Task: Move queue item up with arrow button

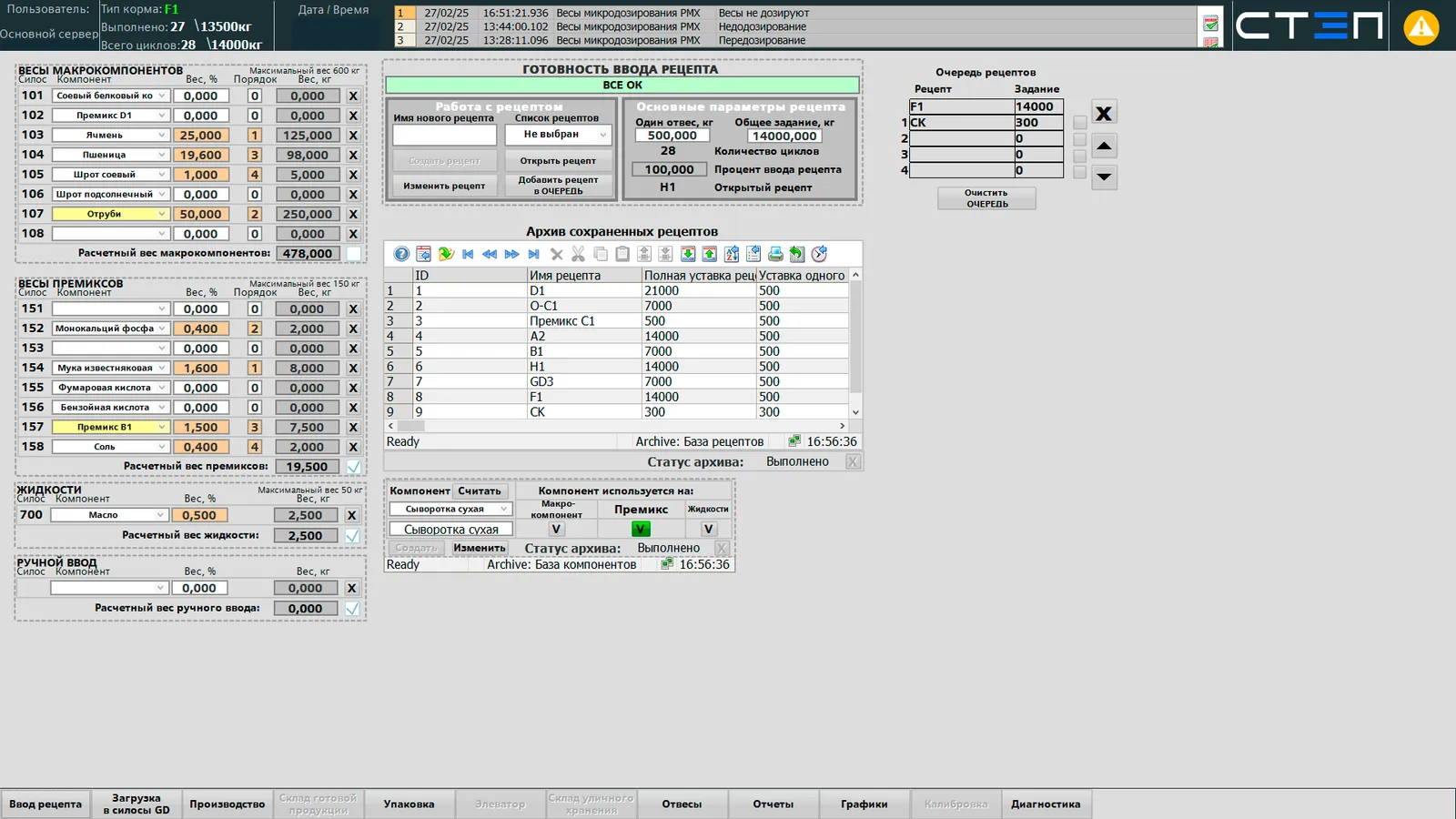Action: [1104, 146]
